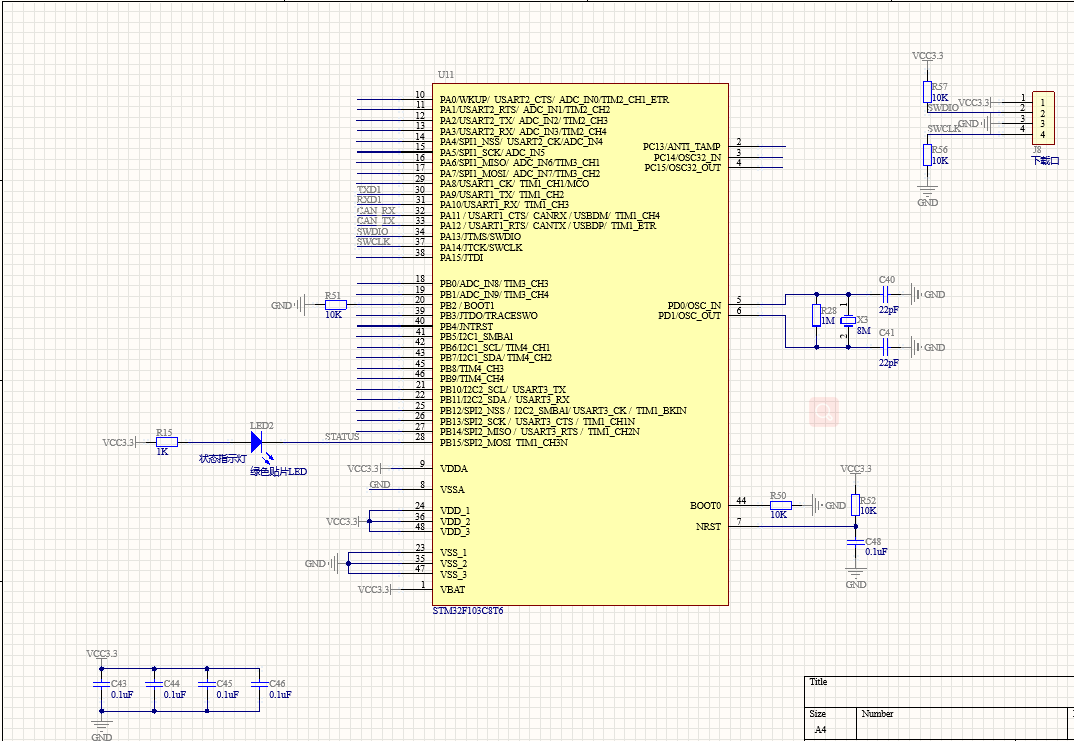
Task: Click the PD0/OSC_IN pin name
Action: 695,305
